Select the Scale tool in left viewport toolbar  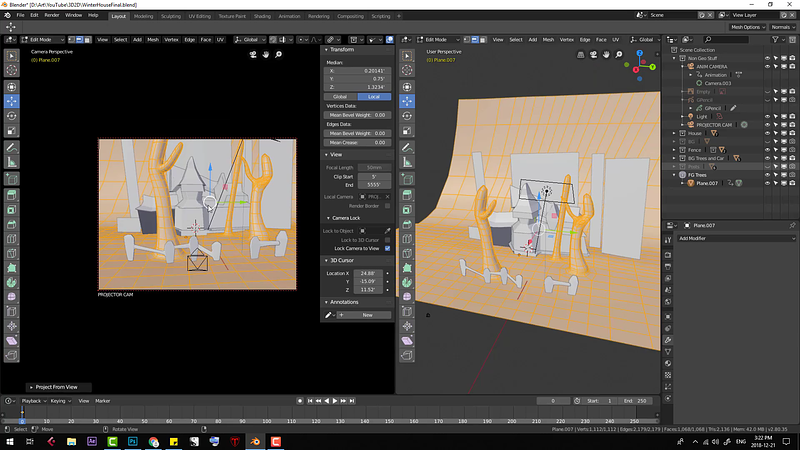[11, 131]
